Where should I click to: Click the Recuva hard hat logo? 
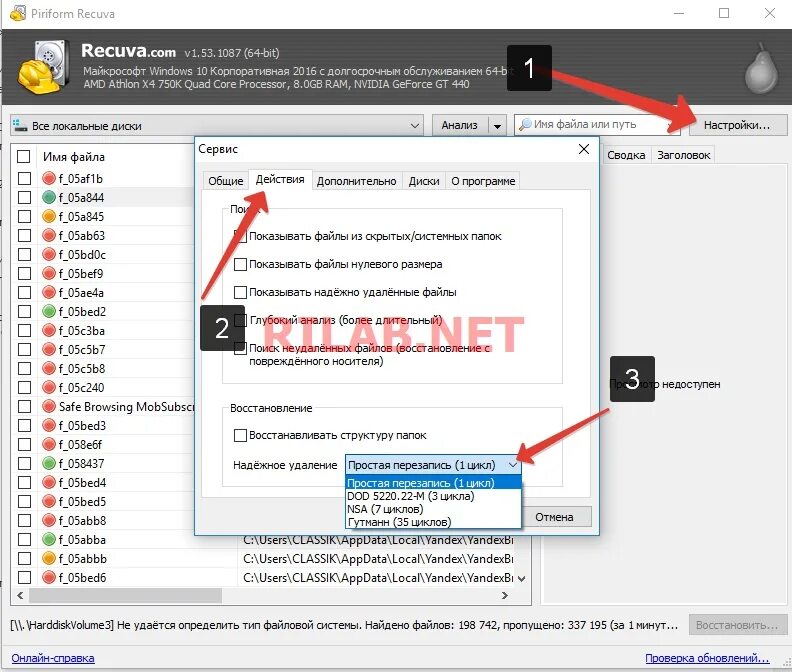pos(43,67)
